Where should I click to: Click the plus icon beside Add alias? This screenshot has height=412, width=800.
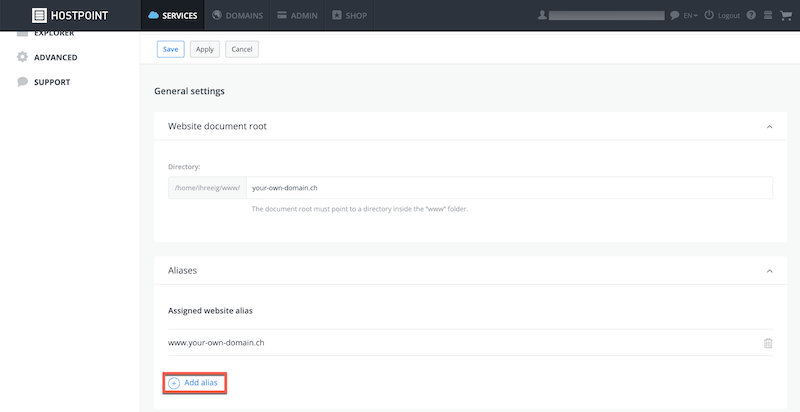174,383
